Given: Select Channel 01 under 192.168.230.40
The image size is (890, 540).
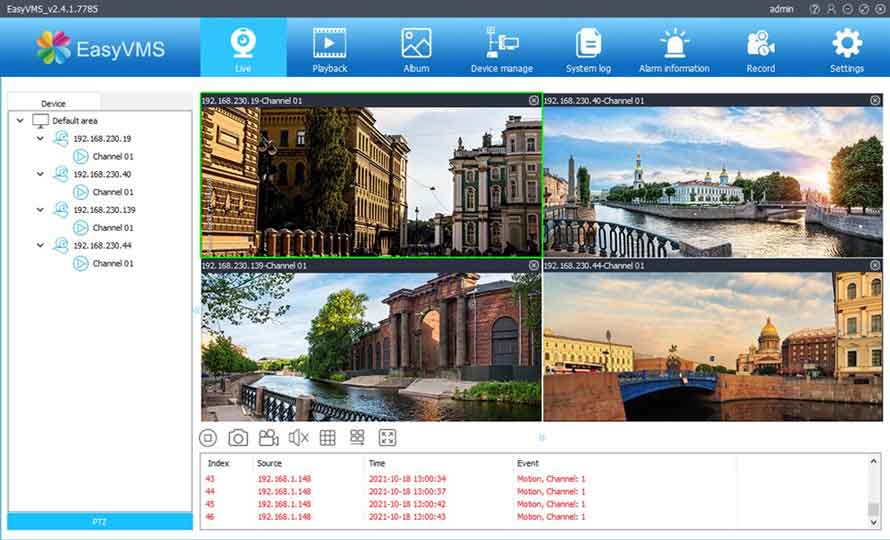Looking at the screenshot, I should (x=112, y=192).
